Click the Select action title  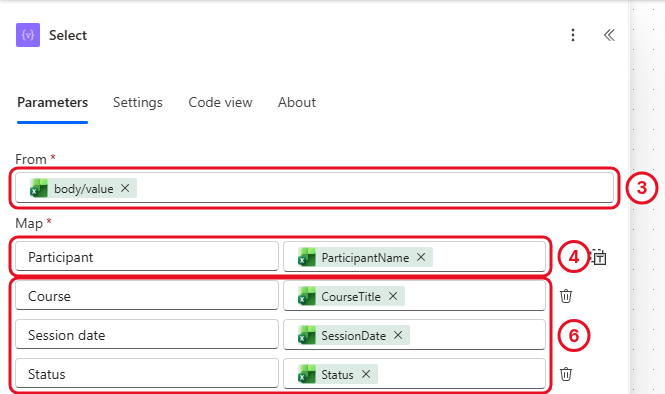click(68, 35)
